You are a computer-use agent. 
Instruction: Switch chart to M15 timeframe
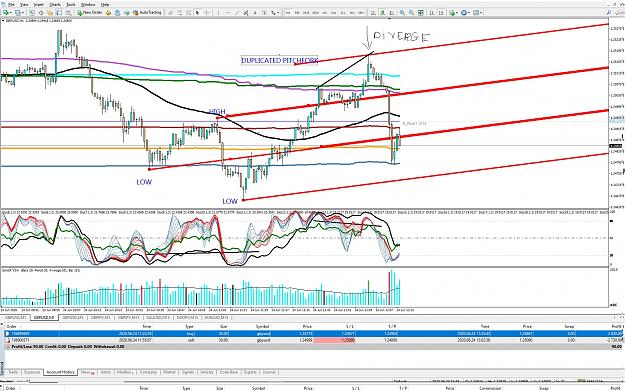tap(306, 13)
